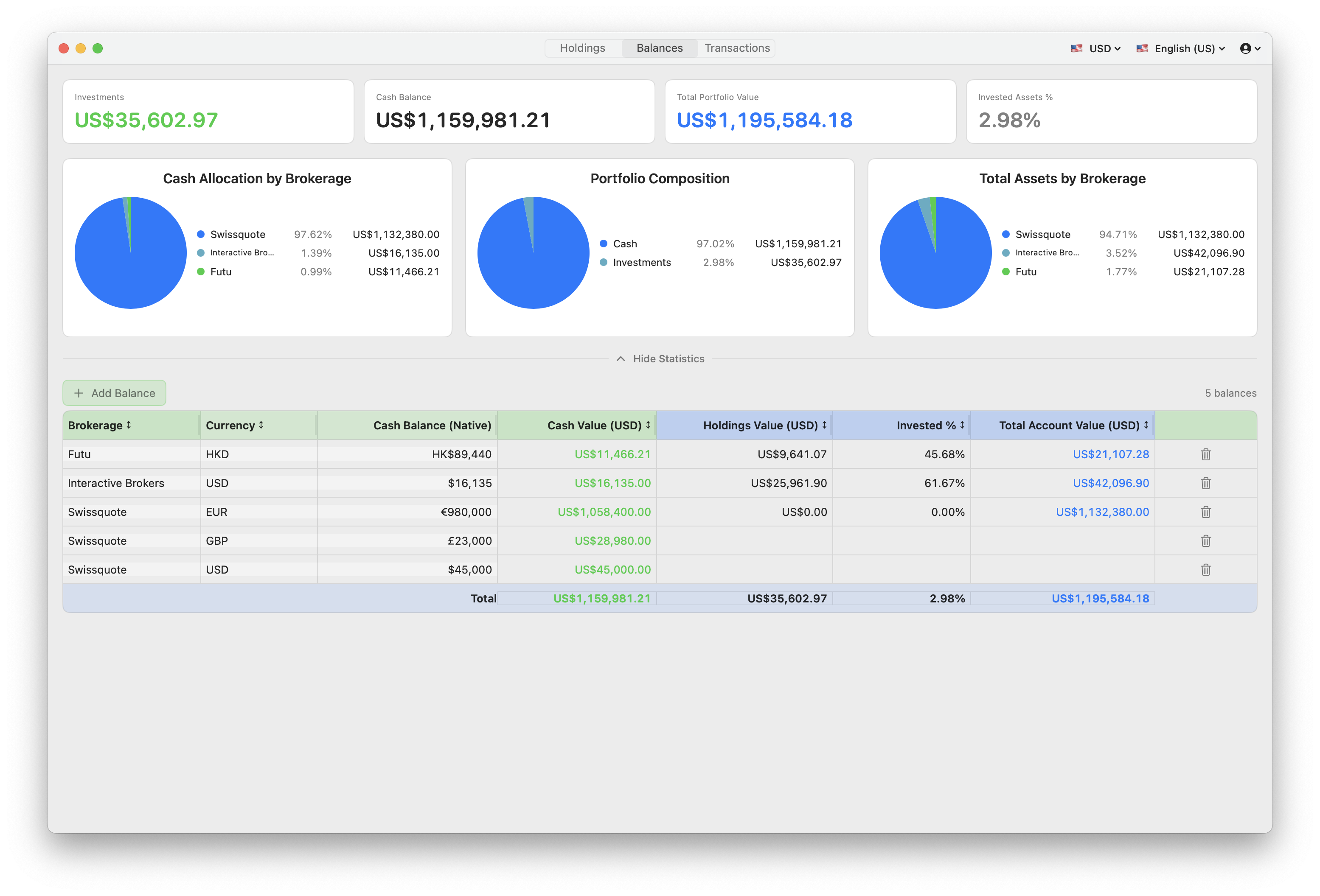Delete the Swissquote USD balance row

coord(1205,569)
